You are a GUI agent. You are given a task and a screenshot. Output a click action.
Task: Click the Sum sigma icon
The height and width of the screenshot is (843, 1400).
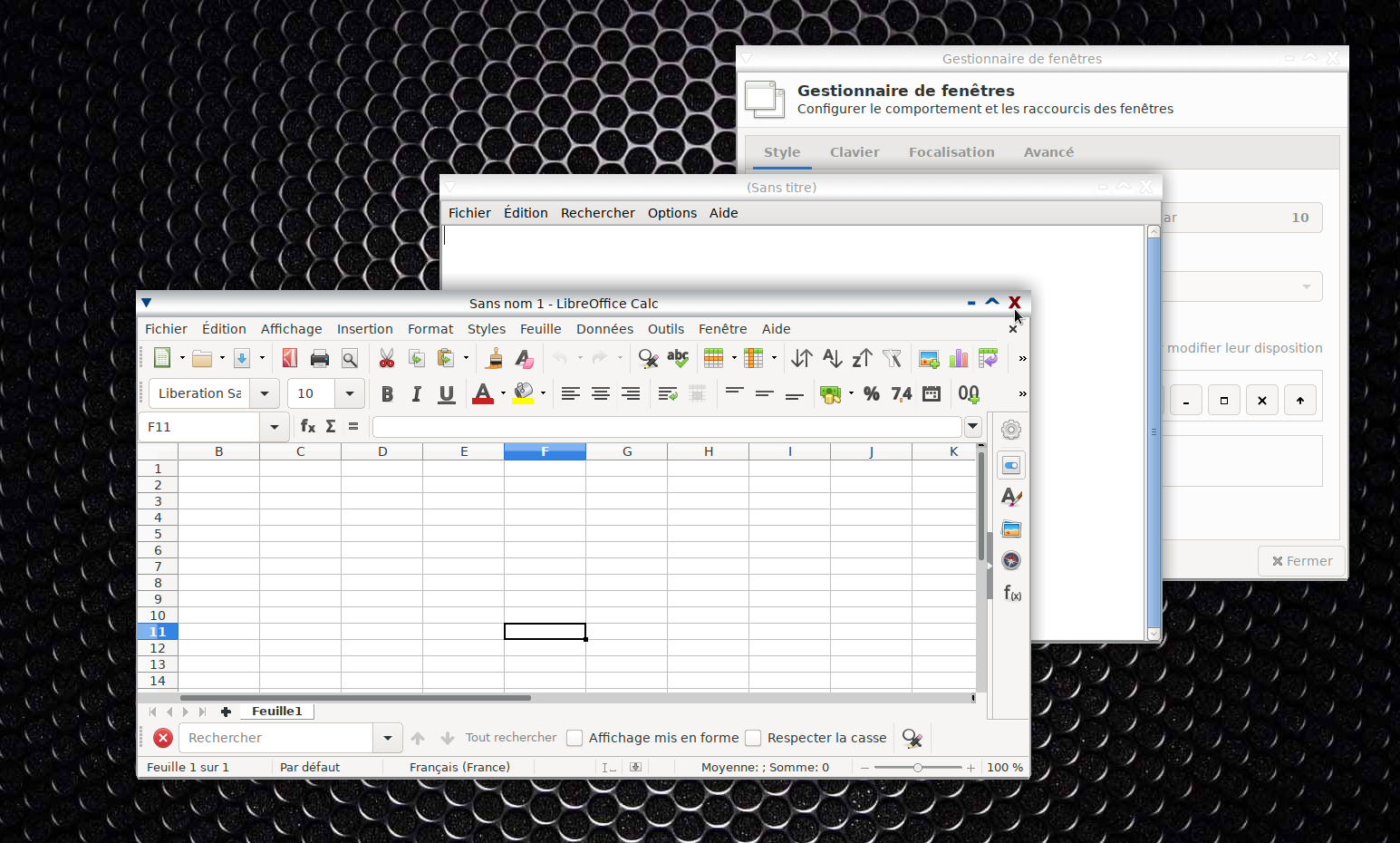pos(331,426)
